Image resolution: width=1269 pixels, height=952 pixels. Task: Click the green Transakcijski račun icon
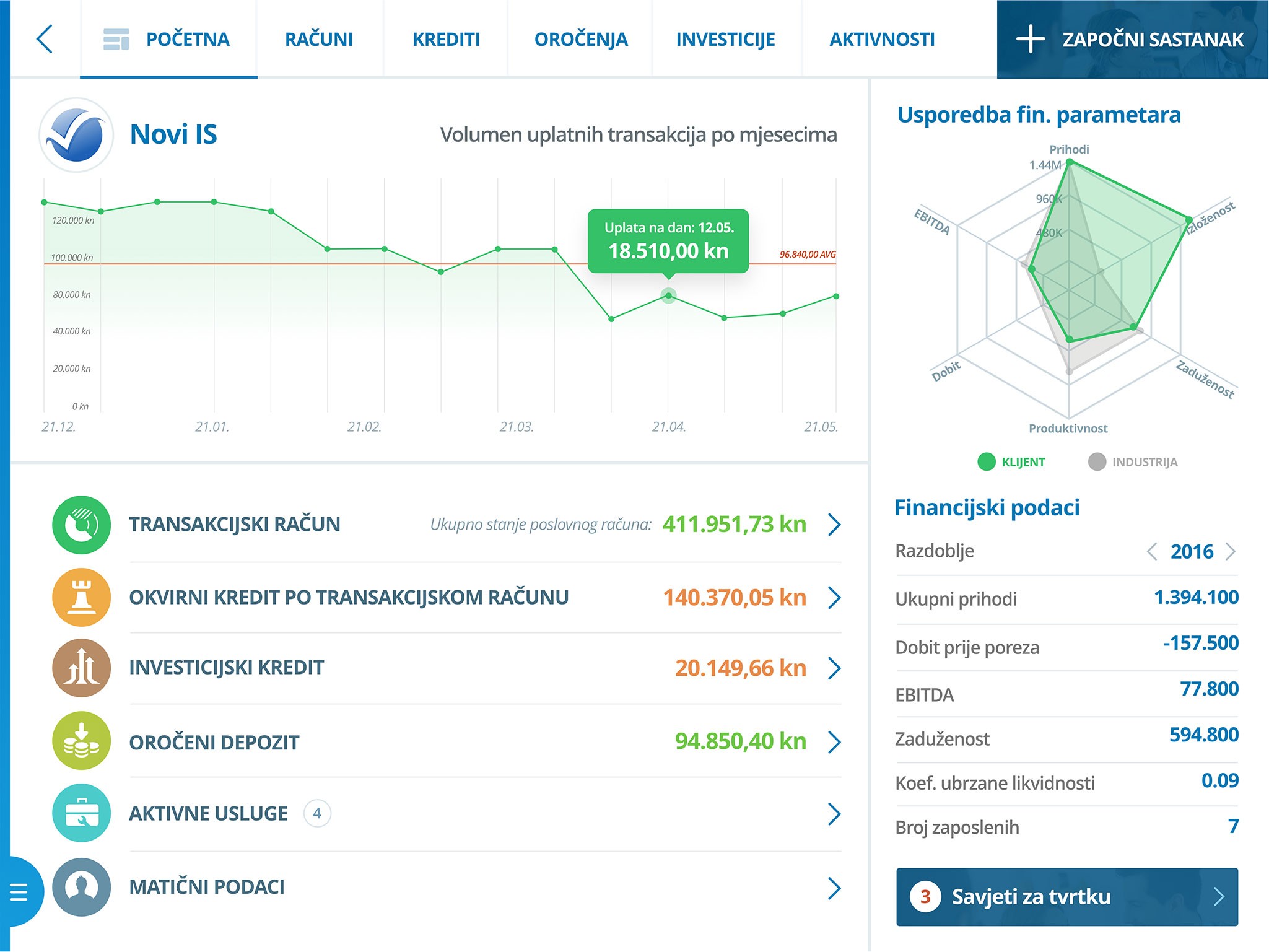tap(82, 525)
